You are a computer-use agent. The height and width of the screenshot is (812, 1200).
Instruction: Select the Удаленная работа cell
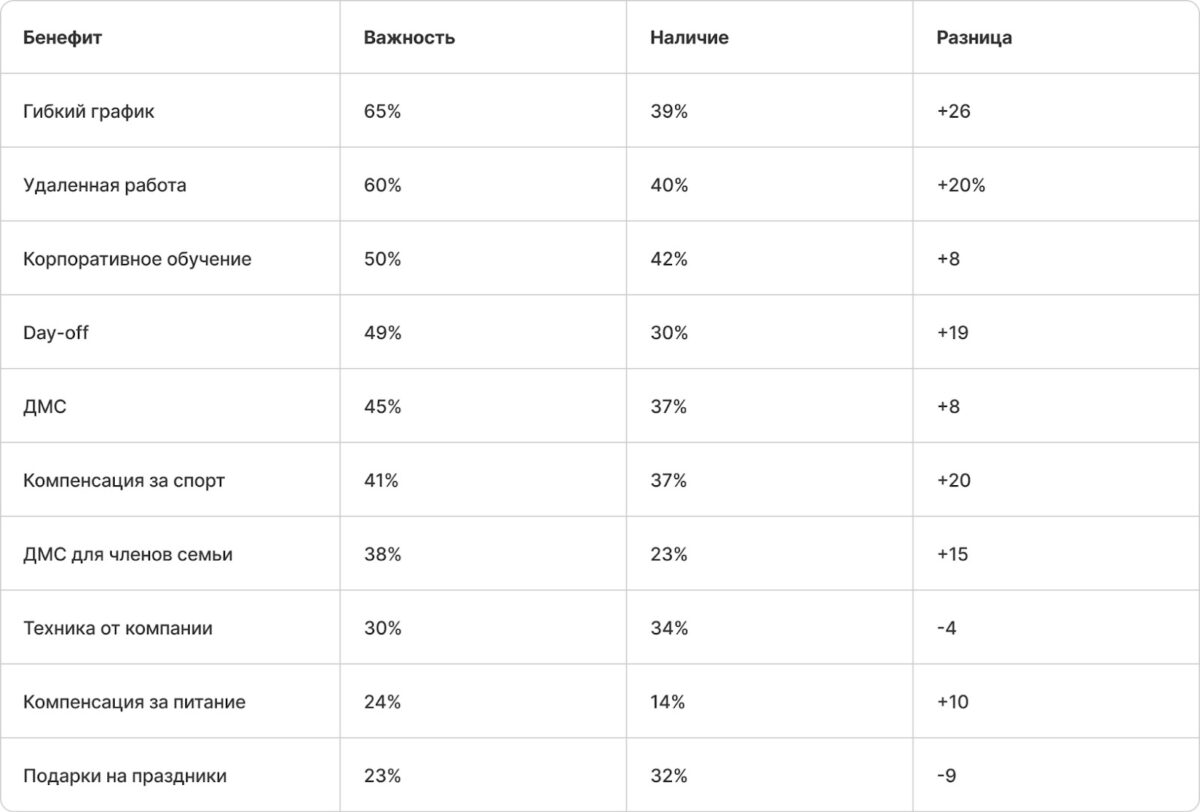click(x=104, y=186)
